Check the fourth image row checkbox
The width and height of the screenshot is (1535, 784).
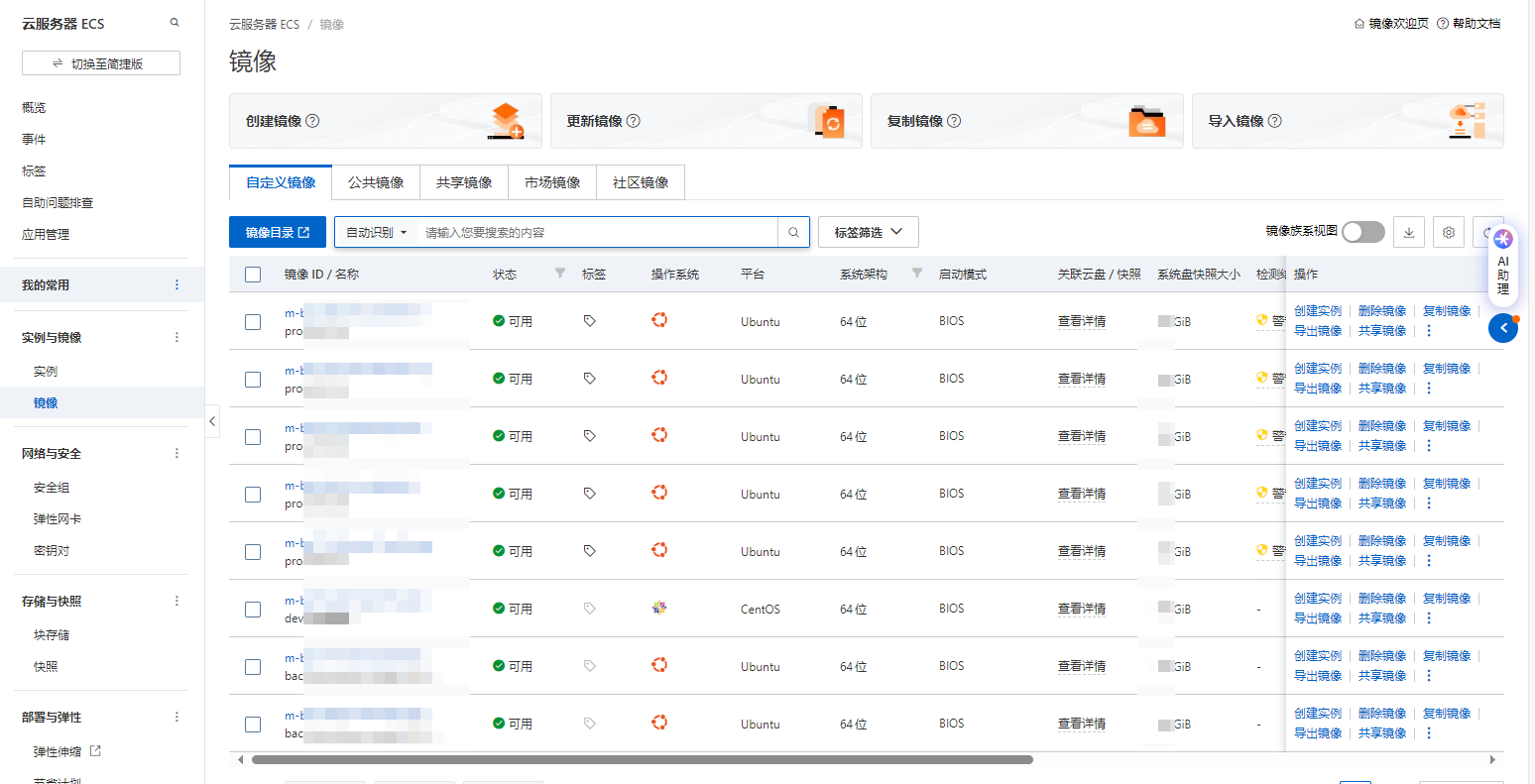tap(253, 495)
